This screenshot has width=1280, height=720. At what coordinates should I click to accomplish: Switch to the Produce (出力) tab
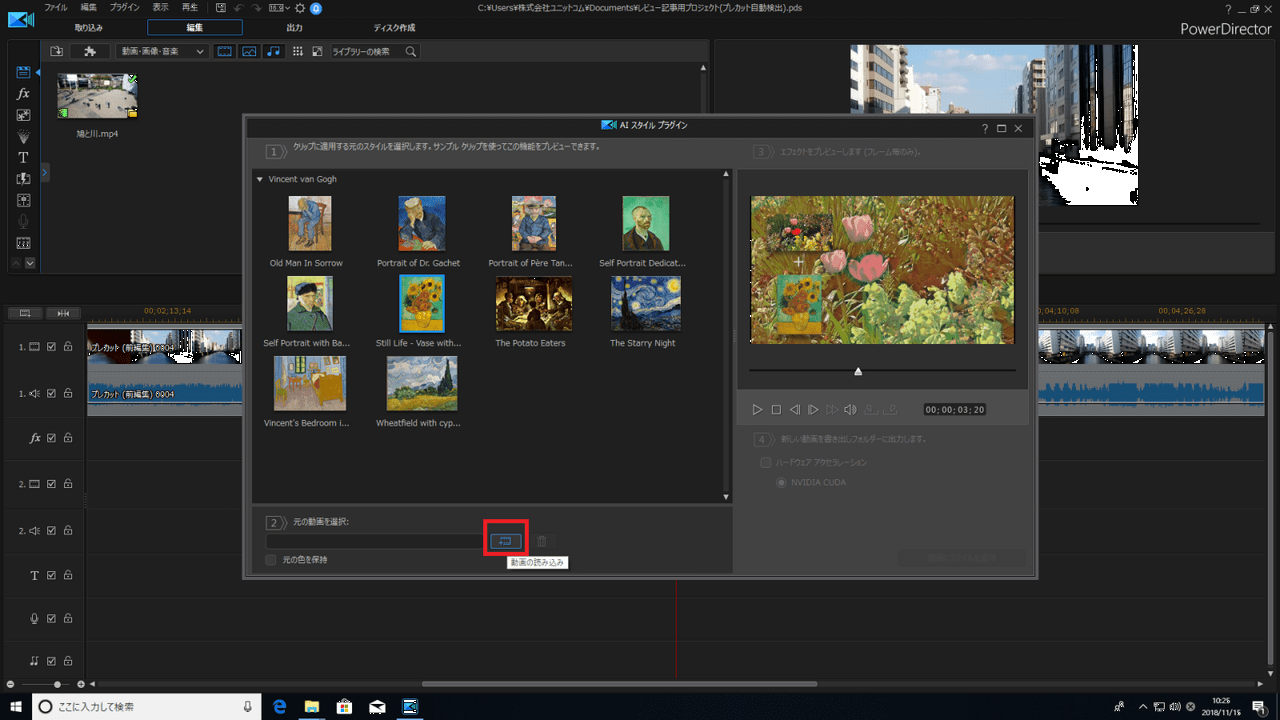click(294, 28)
